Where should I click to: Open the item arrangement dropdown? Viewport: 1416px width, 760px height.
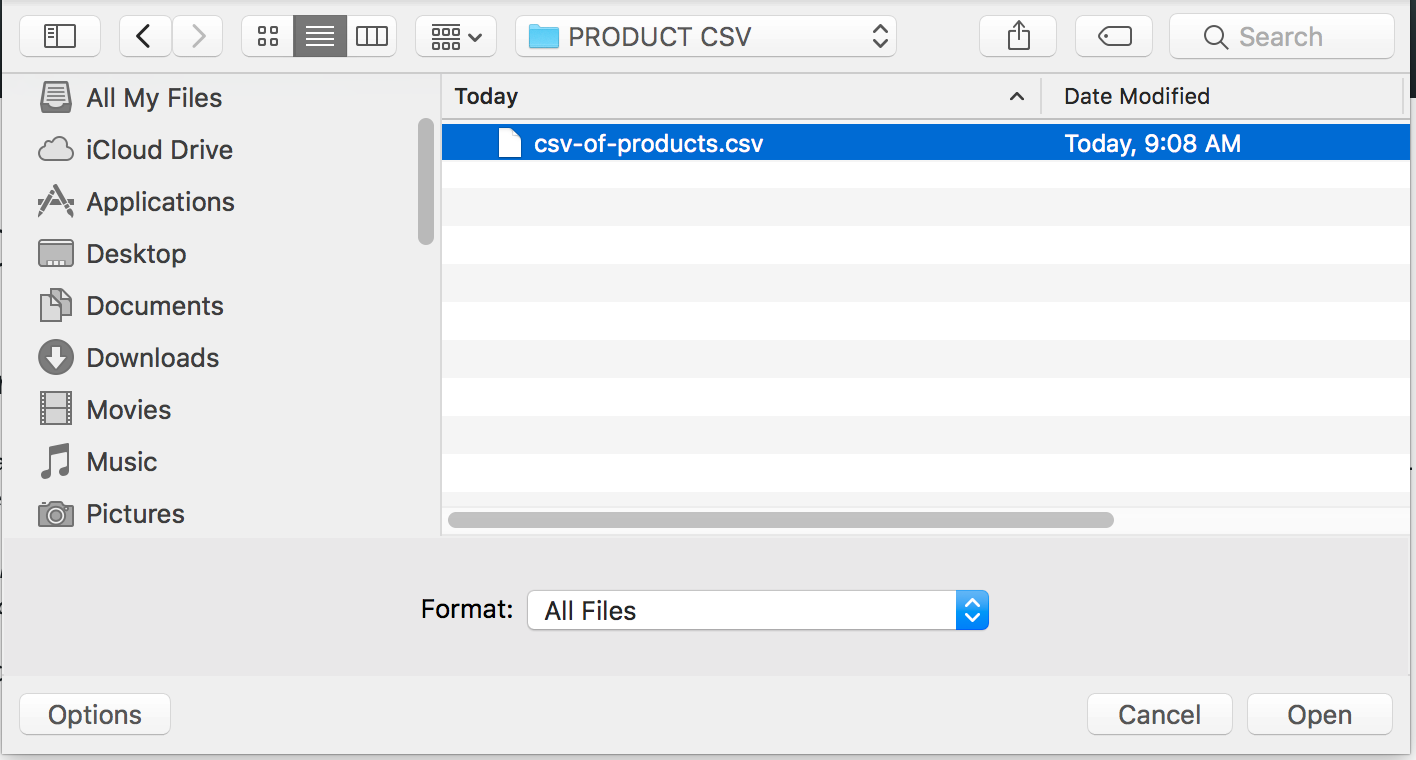tap(456, 37)
